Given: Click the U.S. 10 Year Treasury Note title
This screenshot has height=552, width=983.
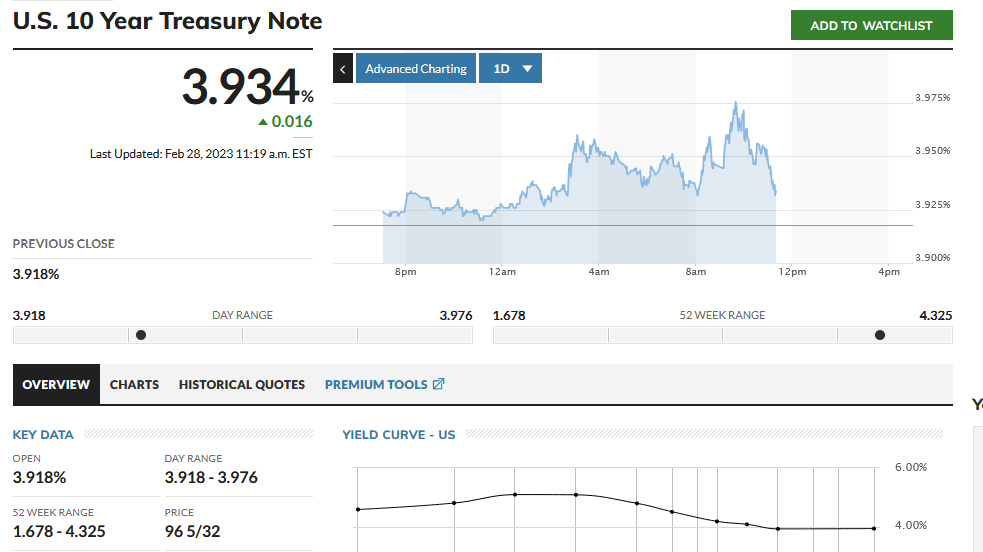Looking at the screenshot, I should click(x=167, y=21).
